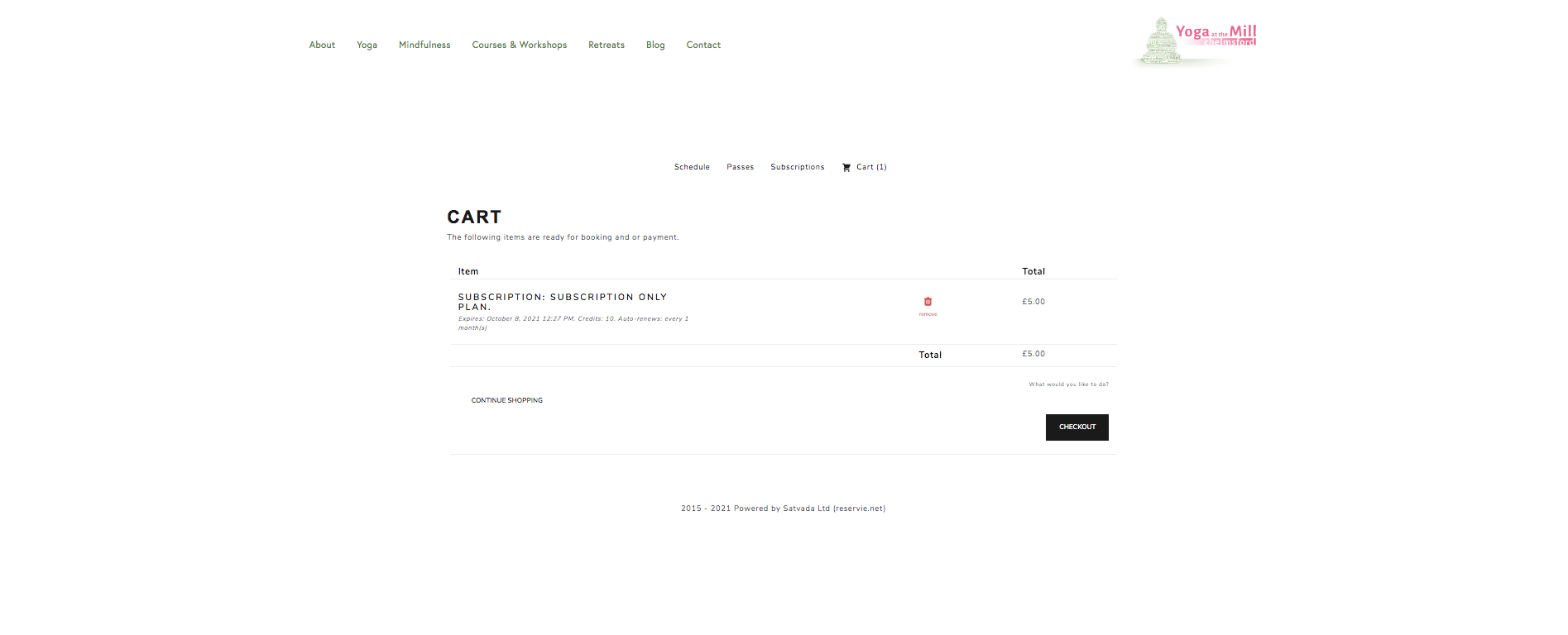Open the About menu item
The width and height of the screenshot is (1568, 635).
tap(322, 45)
